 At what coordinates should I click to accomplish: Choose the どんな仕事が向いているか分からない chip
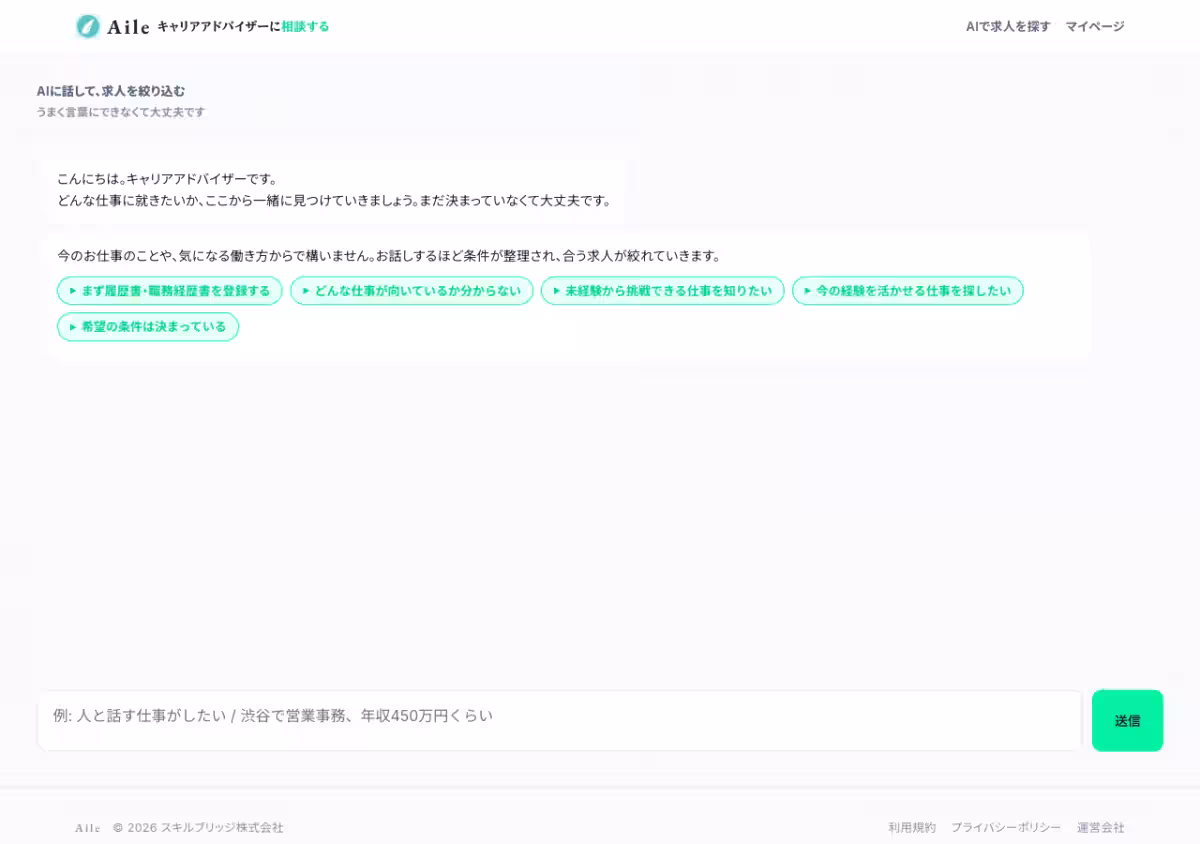point(412,291)
